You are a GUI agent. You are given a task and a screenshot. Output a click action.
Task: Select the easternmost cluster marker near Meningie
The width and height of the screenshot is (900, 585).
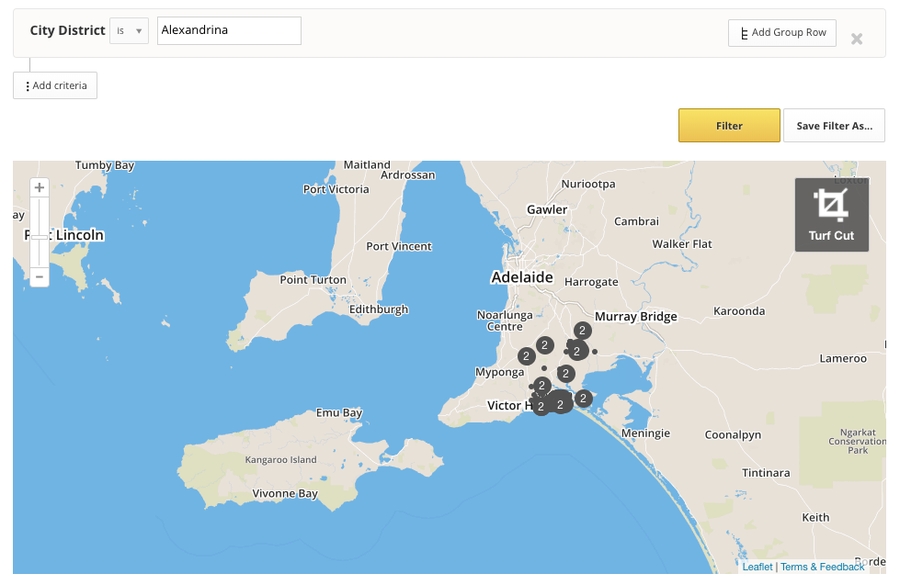click(584, 398)
